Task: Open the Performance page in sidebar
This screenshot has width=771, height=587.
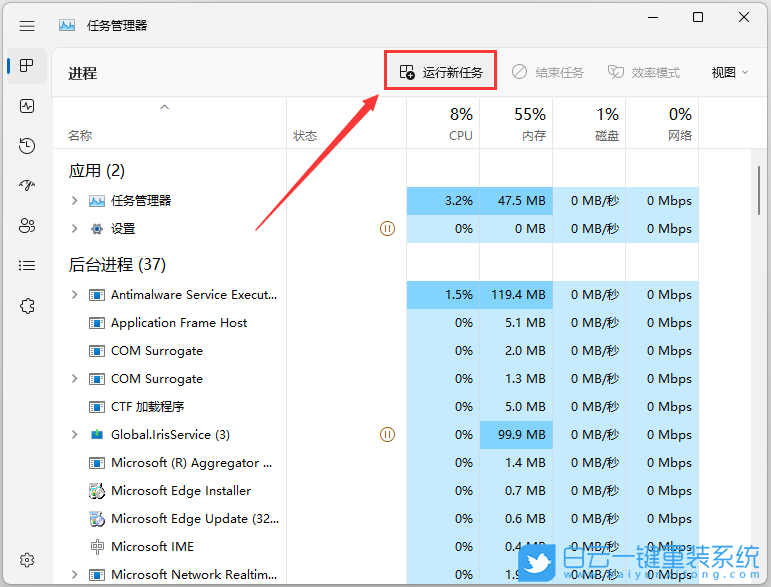Action: [x=27, y=106]
